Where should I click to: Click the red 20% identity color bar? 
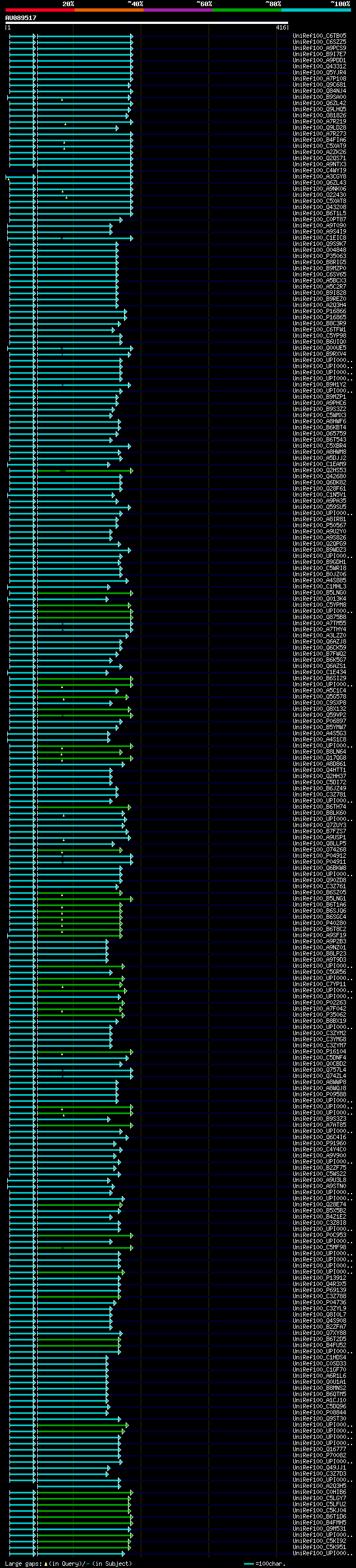[39, 10]
